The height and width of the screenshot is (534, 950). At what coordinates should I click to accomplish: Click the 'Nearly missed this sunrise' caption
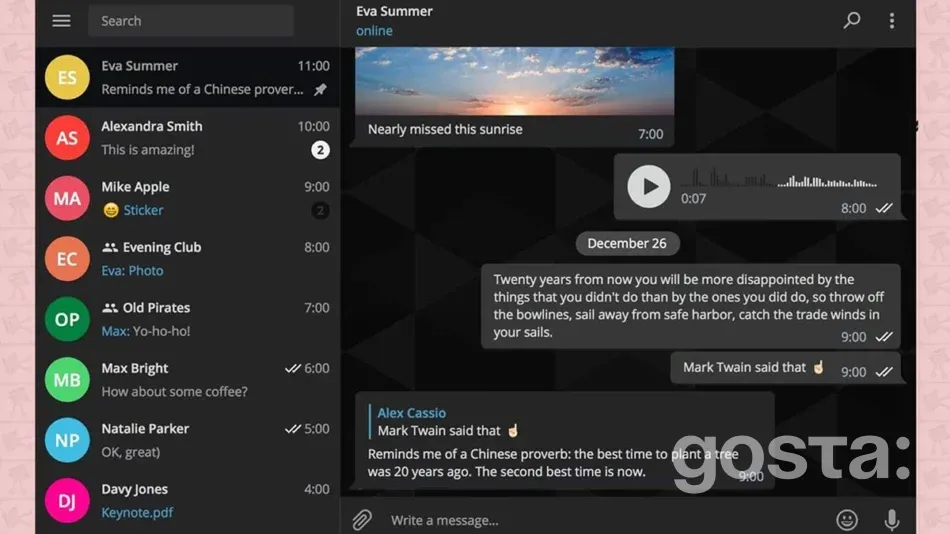pos(445,130)
